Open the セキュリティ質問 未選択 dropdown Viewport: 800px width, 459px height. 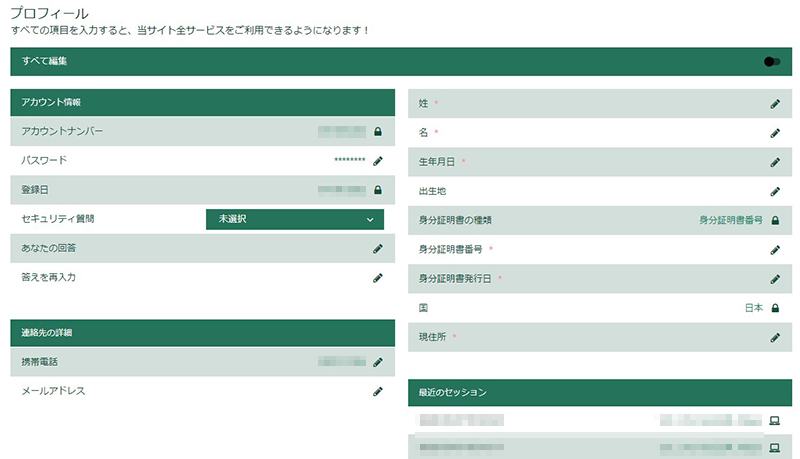(x=295, y=219)
